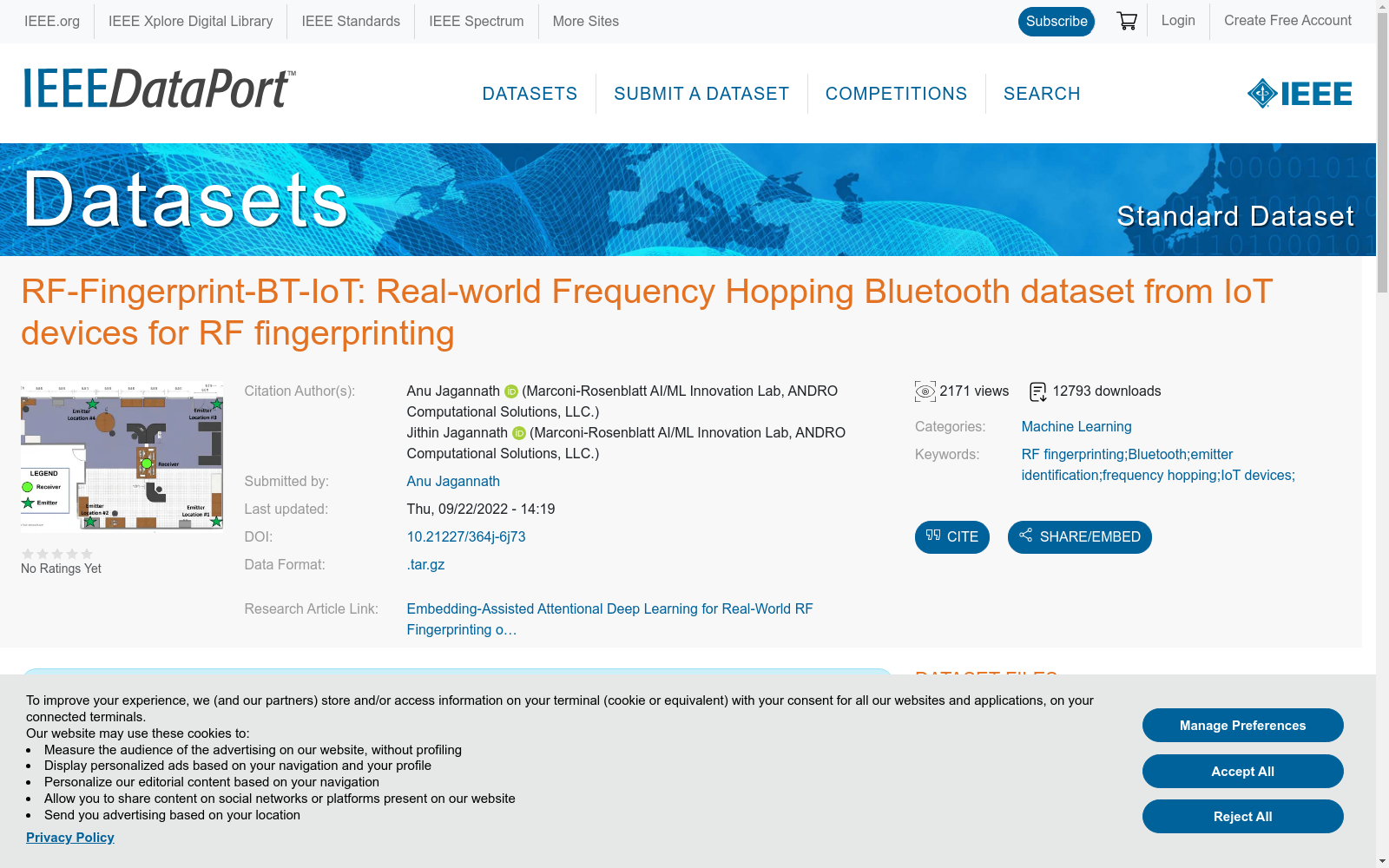Click the SHARE/EMBED button
1389x868 pixels.
(x=1080, y=537)
